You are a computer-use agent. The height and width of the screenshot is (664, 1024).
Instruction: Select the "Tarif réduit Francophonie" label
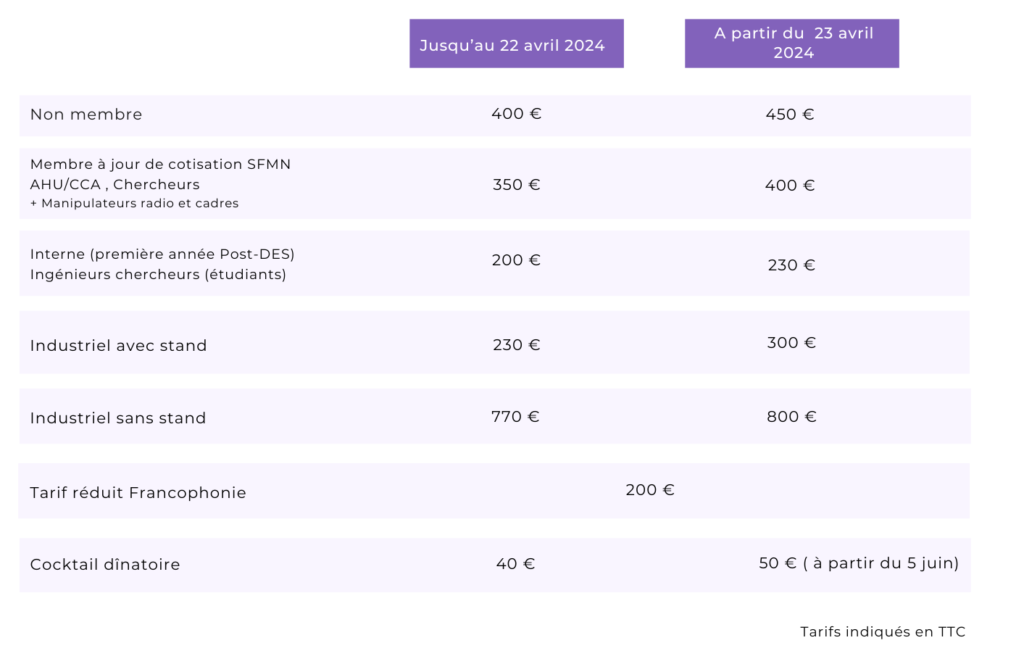(x=138, y=493)
